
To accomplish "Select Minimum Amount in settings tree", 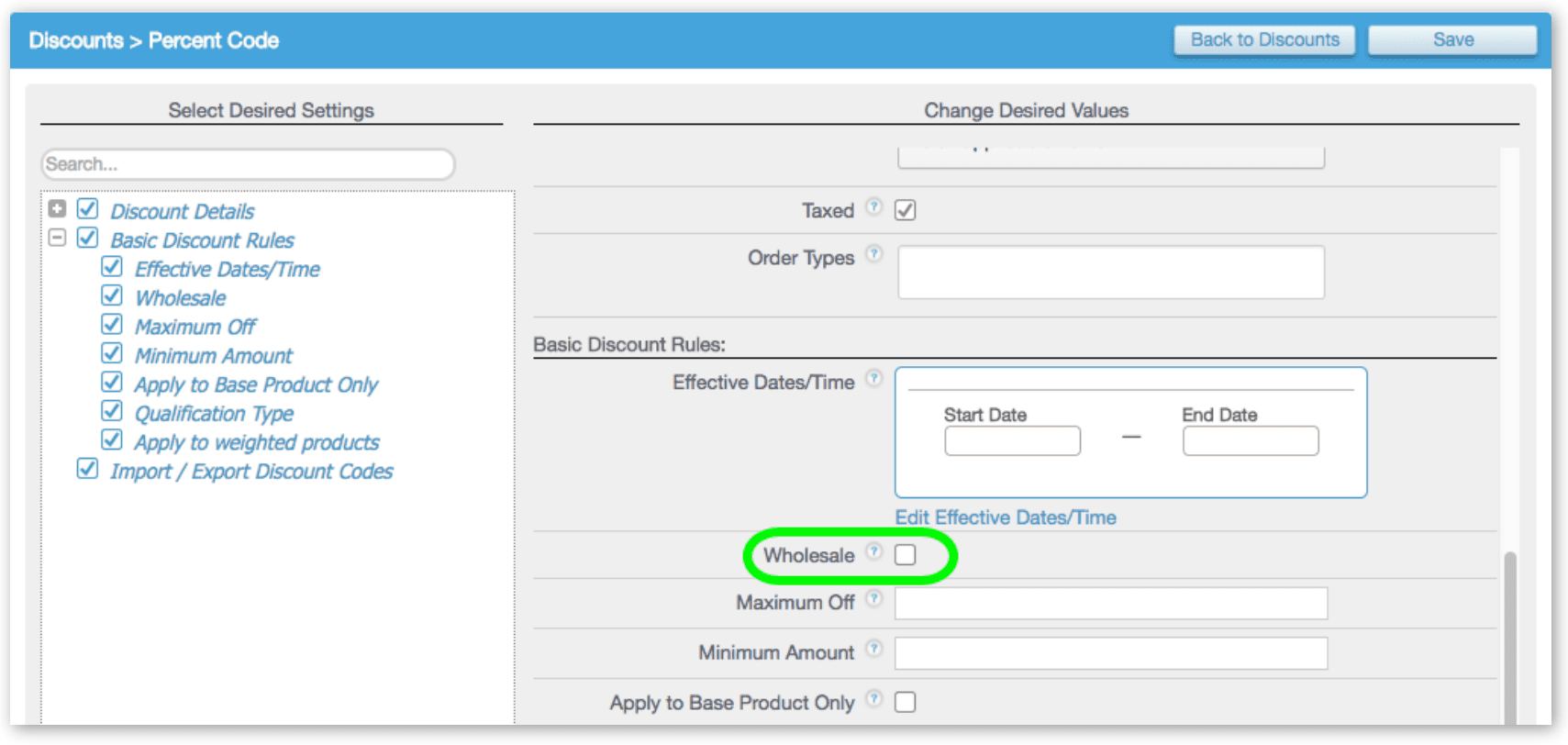I will point(214,356).
